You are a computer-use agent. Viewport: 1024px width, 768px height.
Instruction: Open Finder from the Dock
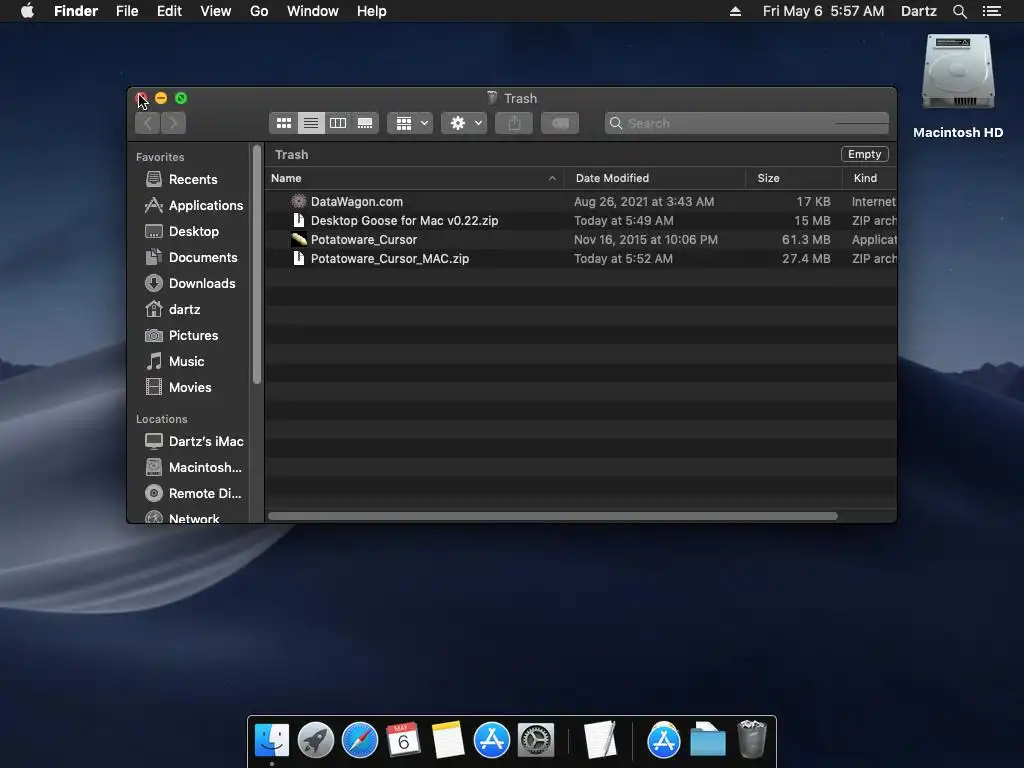point(272,741)
